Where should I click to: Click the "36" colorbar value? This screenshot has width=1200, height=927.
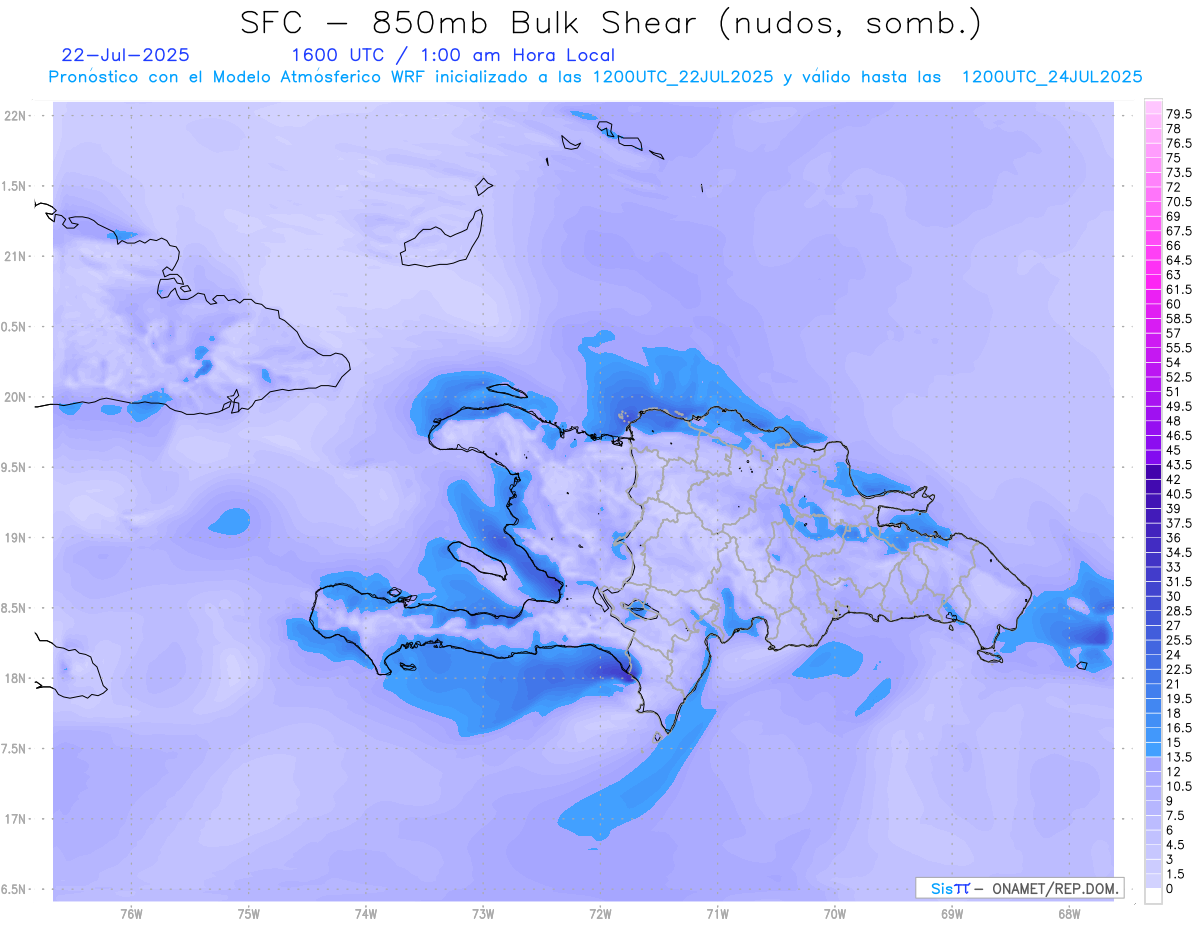[1174, 538]
